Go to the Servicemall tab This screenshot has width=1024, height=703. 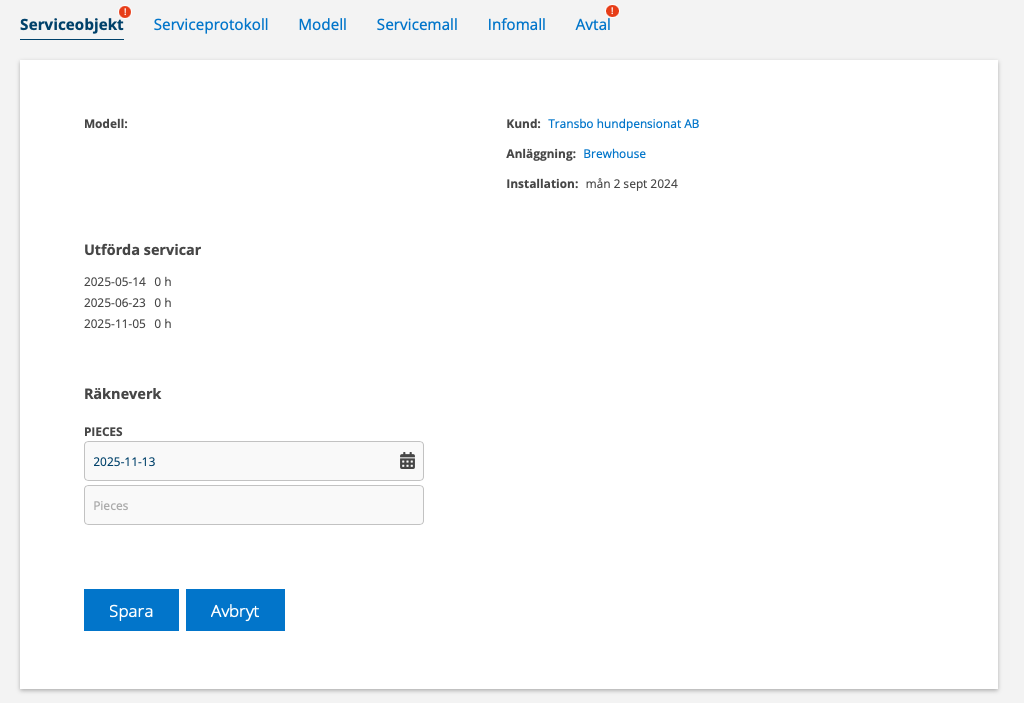point(417,25)
